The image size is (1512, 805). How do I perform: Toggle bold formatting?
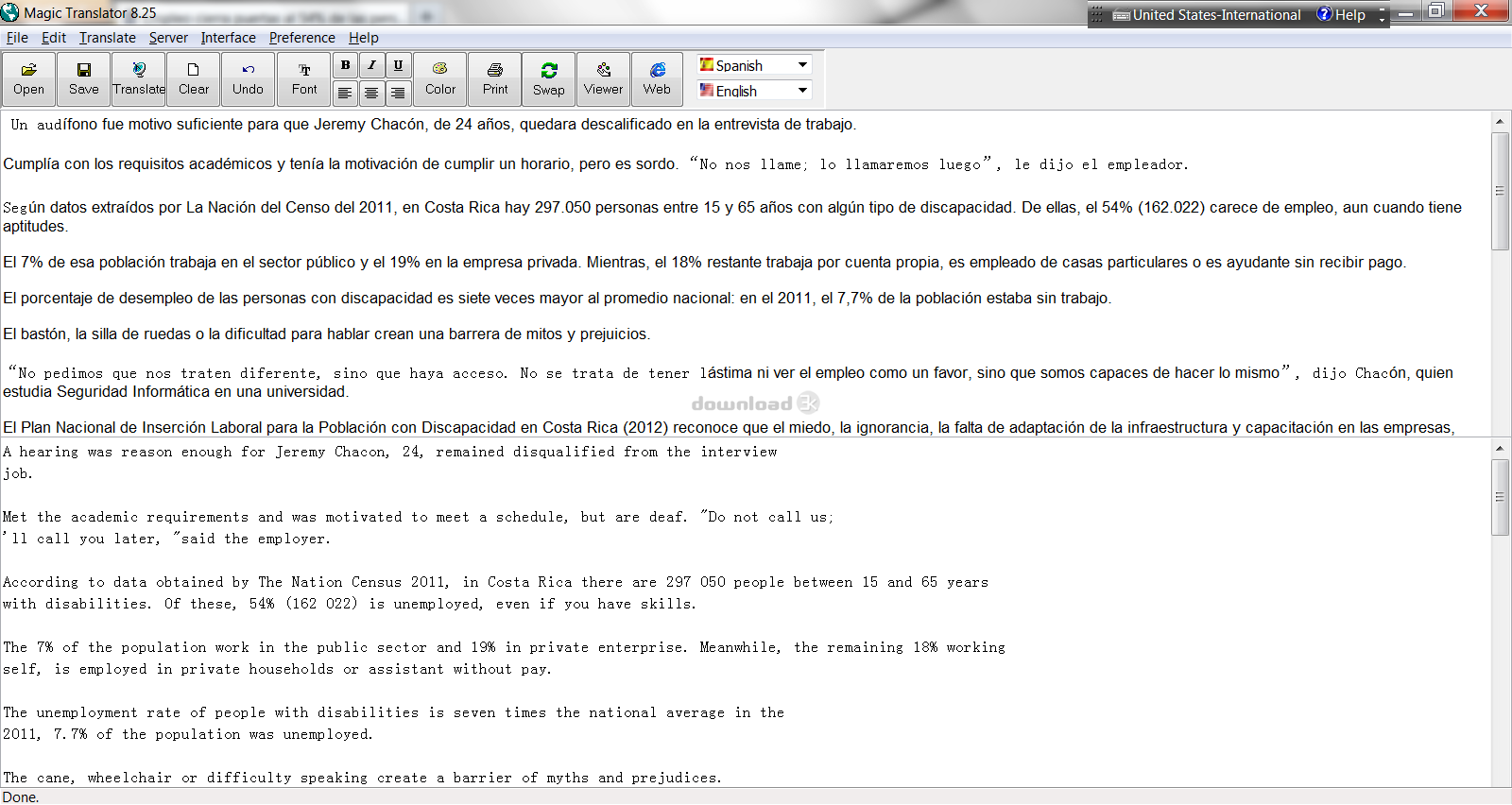pyautogui.click(x=345, y=65)
